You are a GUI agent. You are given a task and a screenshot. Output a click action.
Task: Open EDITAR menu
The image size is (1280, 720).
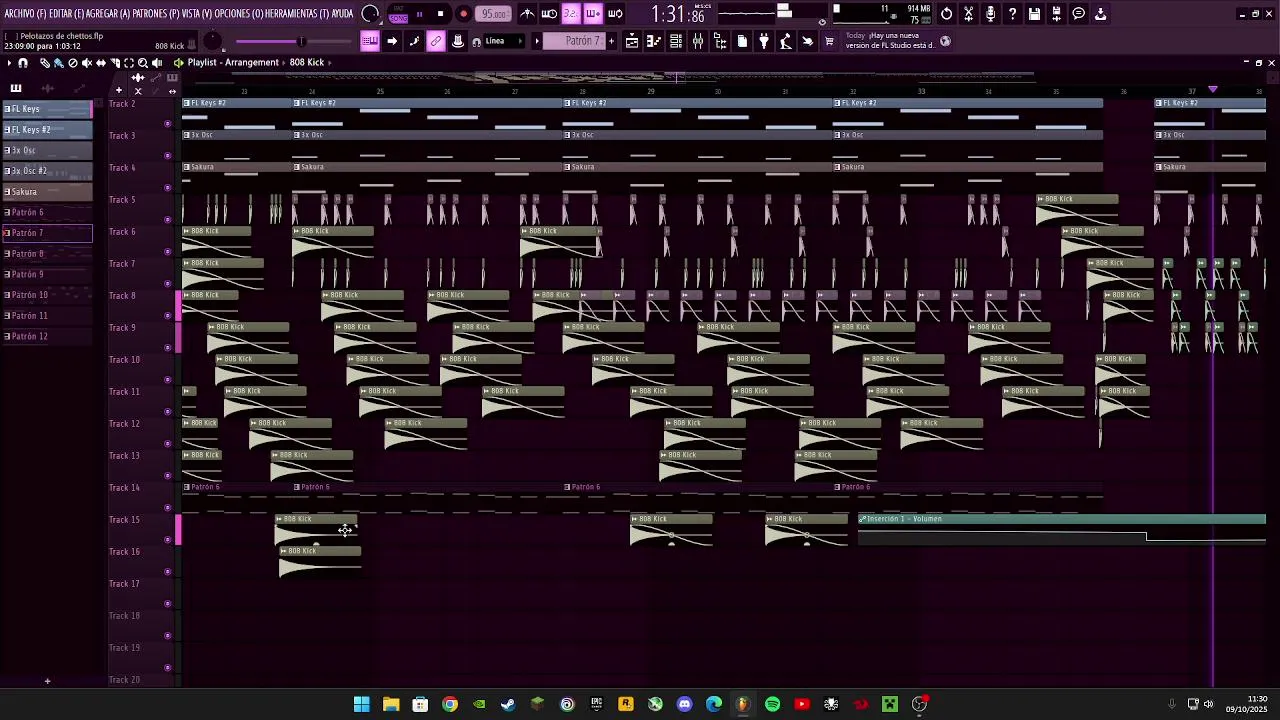(66, 14)
